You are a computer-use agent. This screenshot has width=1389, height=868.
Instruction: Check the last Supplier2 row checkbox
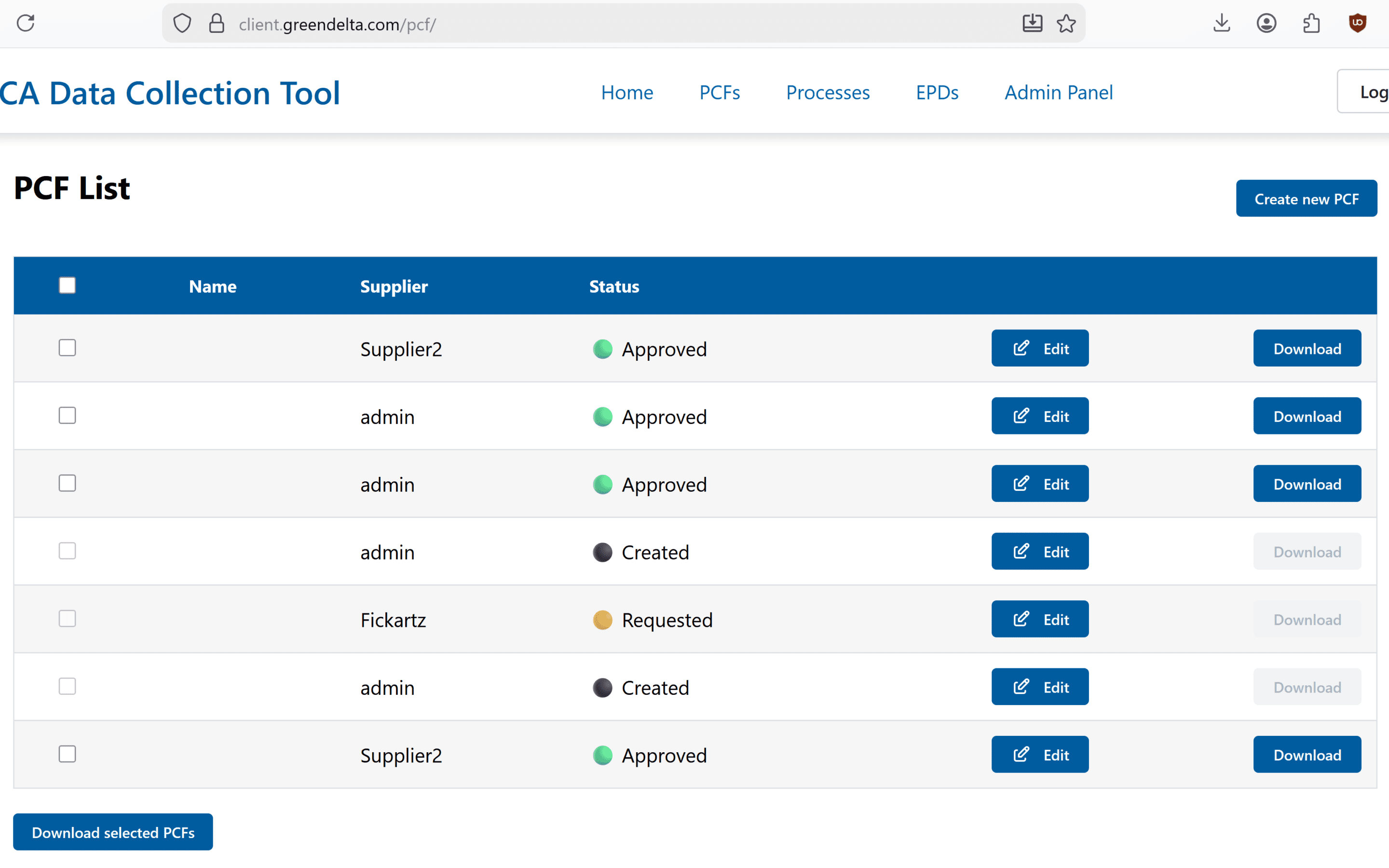(x=67, y=754)
